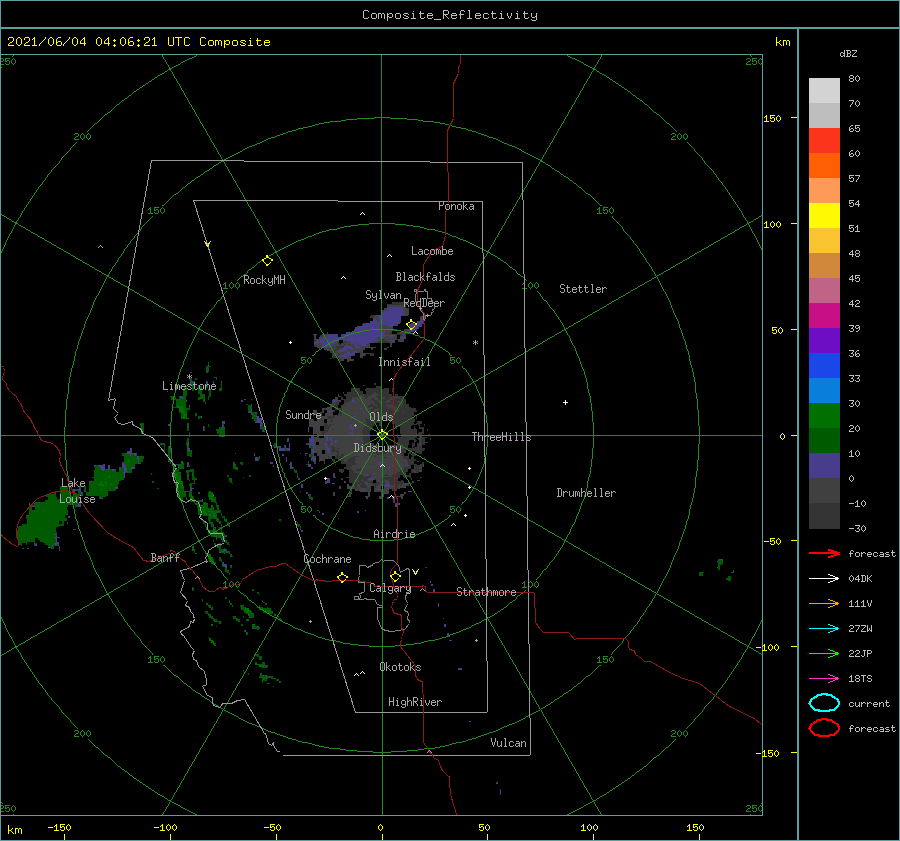This screenshot has height=841, width=900.
Task: Click the Cochrane town label
Action: coord(327,559)
